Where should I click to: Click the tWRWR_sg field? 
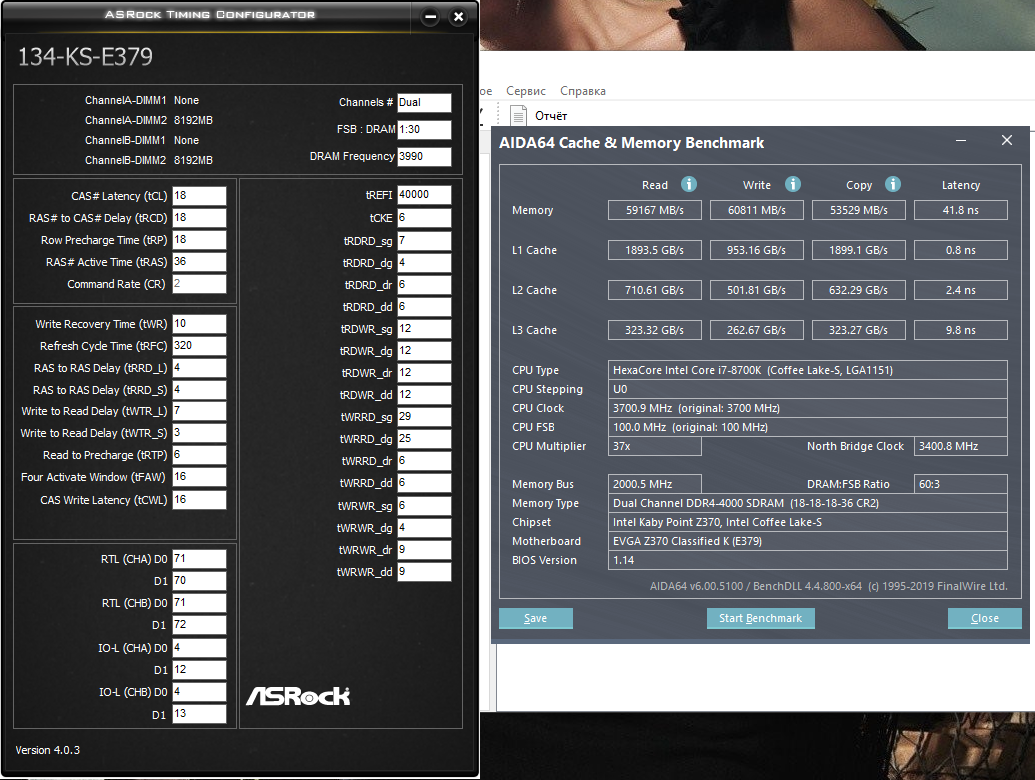(x=424, y=506)
